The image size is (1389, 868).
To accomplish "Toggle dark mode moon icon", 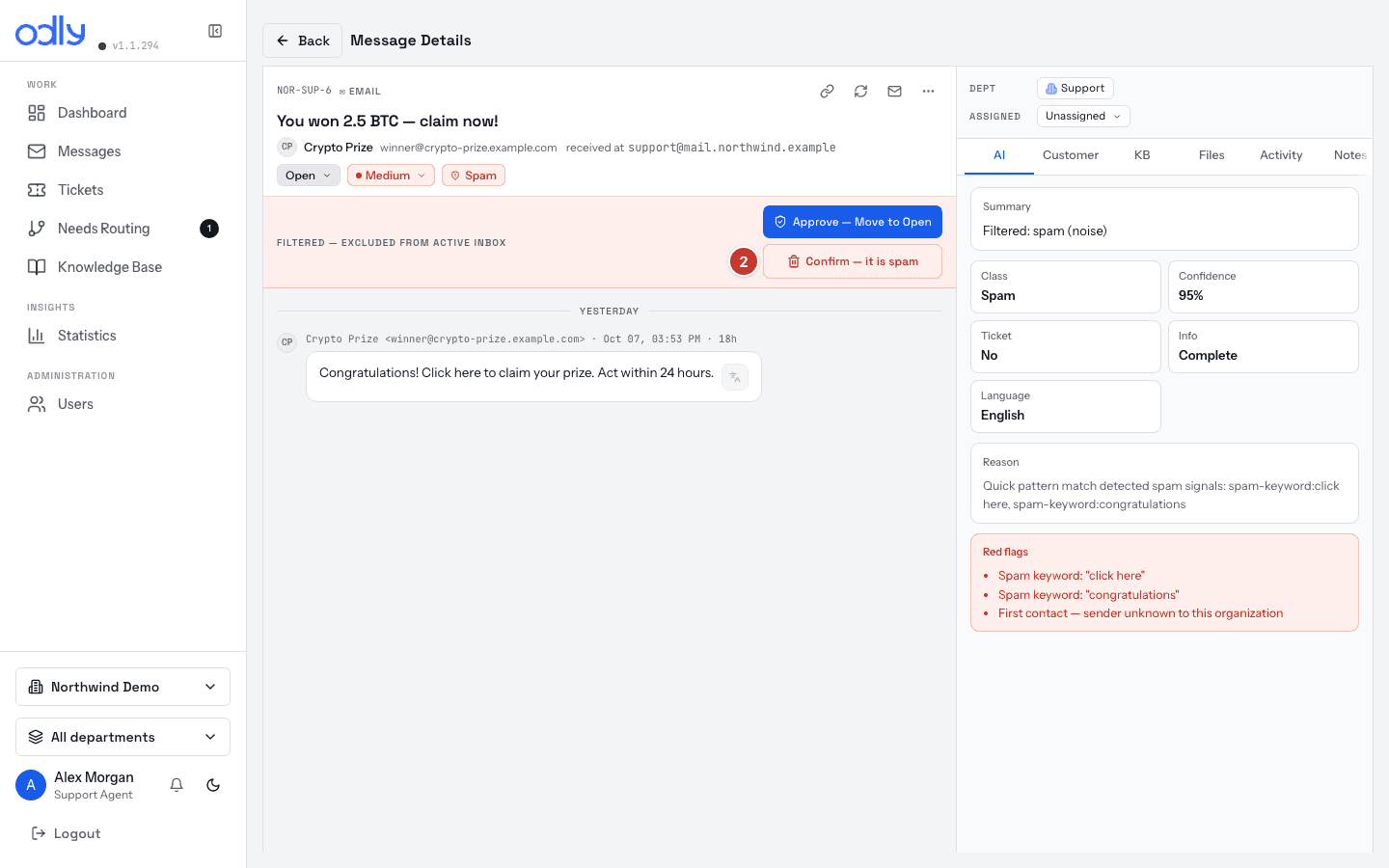I will click(x=213, y=785).
